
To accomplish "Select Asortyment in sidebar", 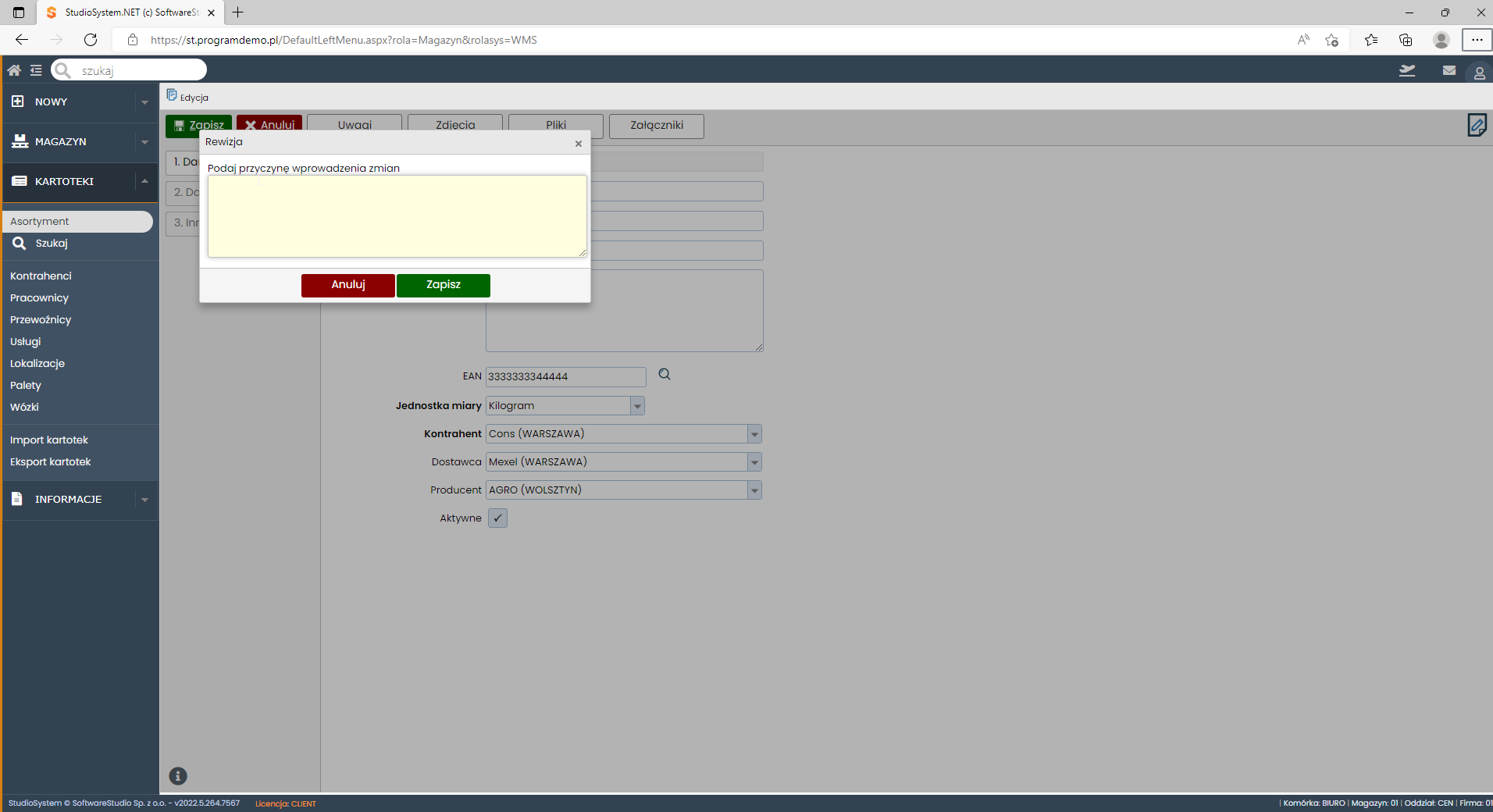I will pyautogui.click(x=78, y=222).
